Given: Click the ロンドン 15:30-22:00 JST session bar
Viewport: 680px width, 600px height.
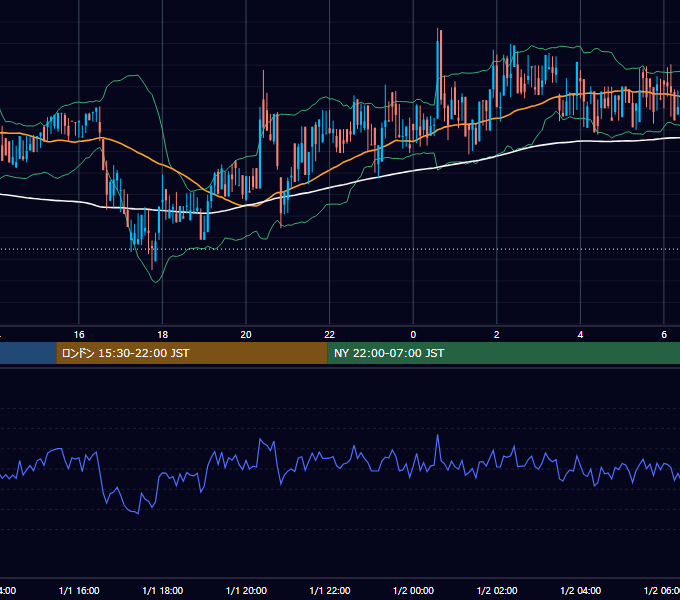Looking at the screenshot, I should pos(192,353).
